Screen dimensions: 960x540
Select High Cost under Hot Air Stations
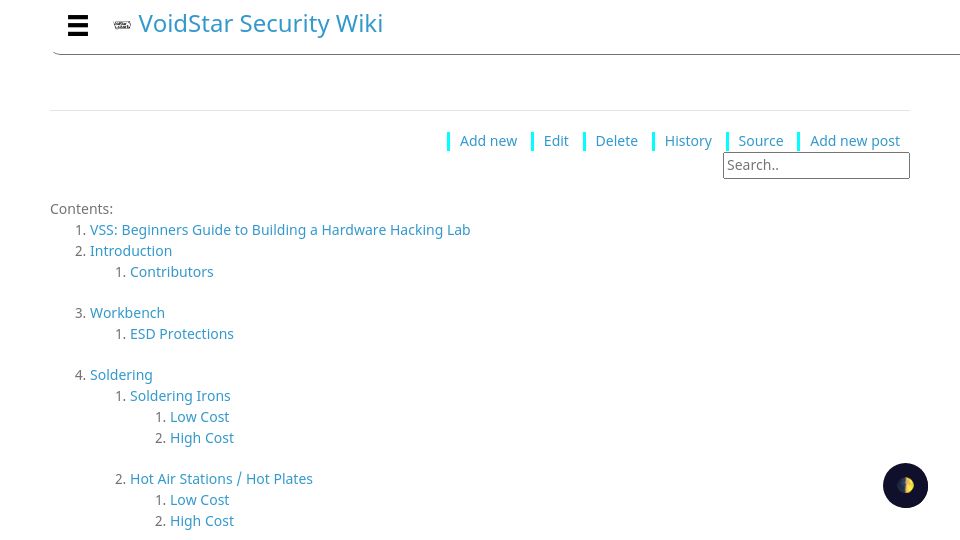[x=202, y=521]
